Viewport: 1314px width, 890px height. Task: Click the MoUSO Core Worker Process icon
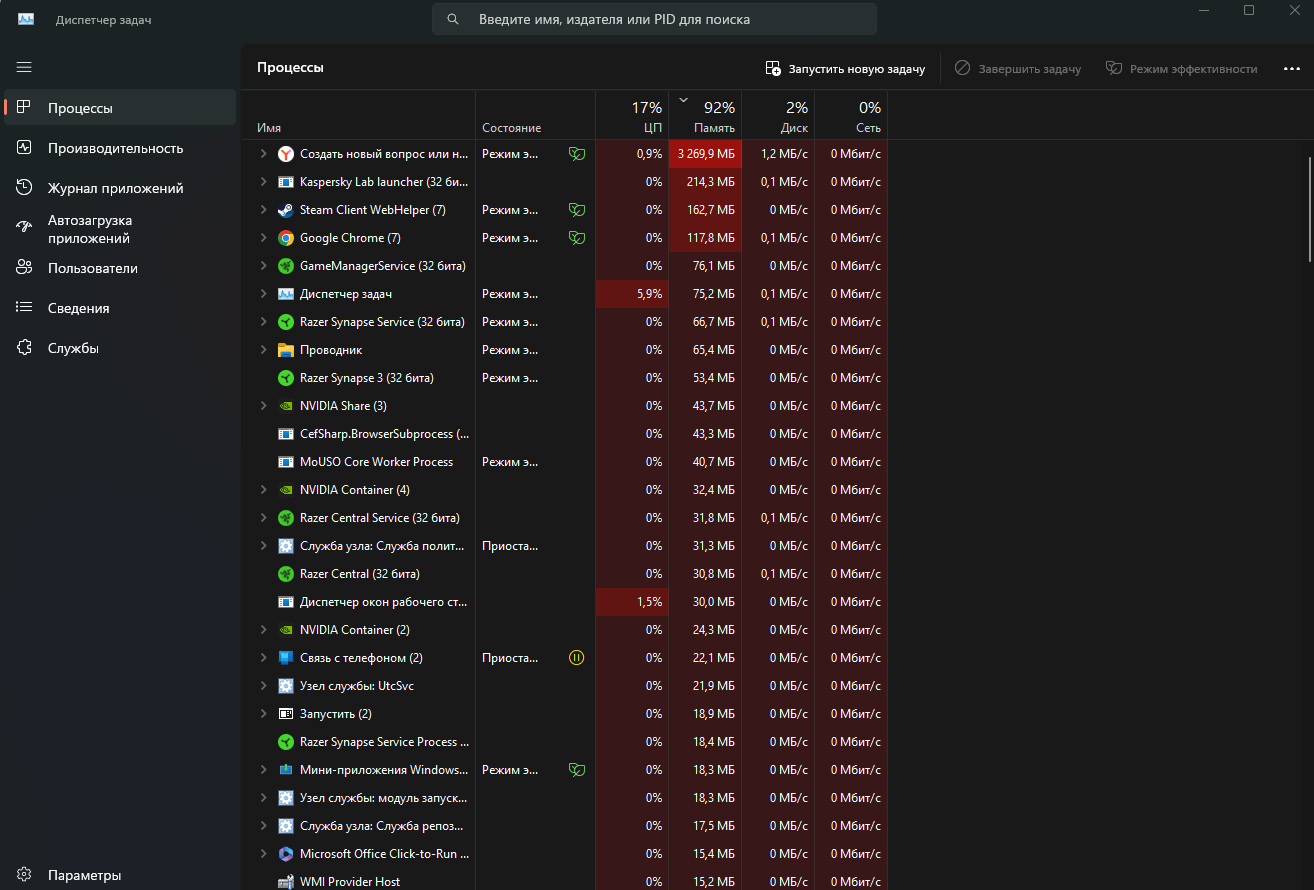pos(286,462)
